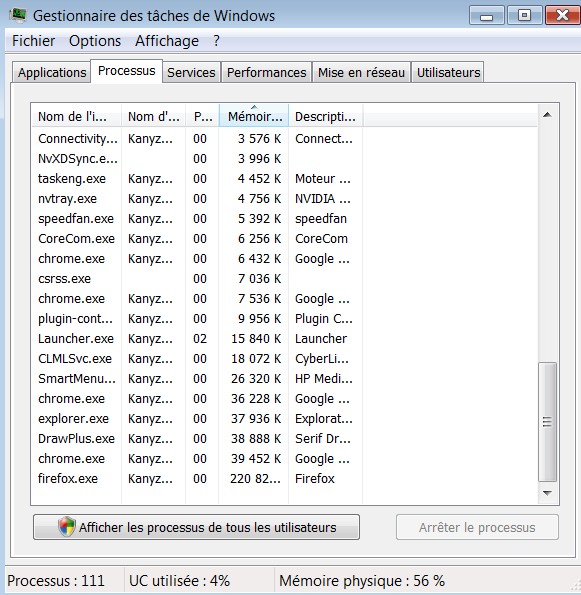Select chrome.exe using 7 536 K
The image size is (581, 595).
[197, 299]
